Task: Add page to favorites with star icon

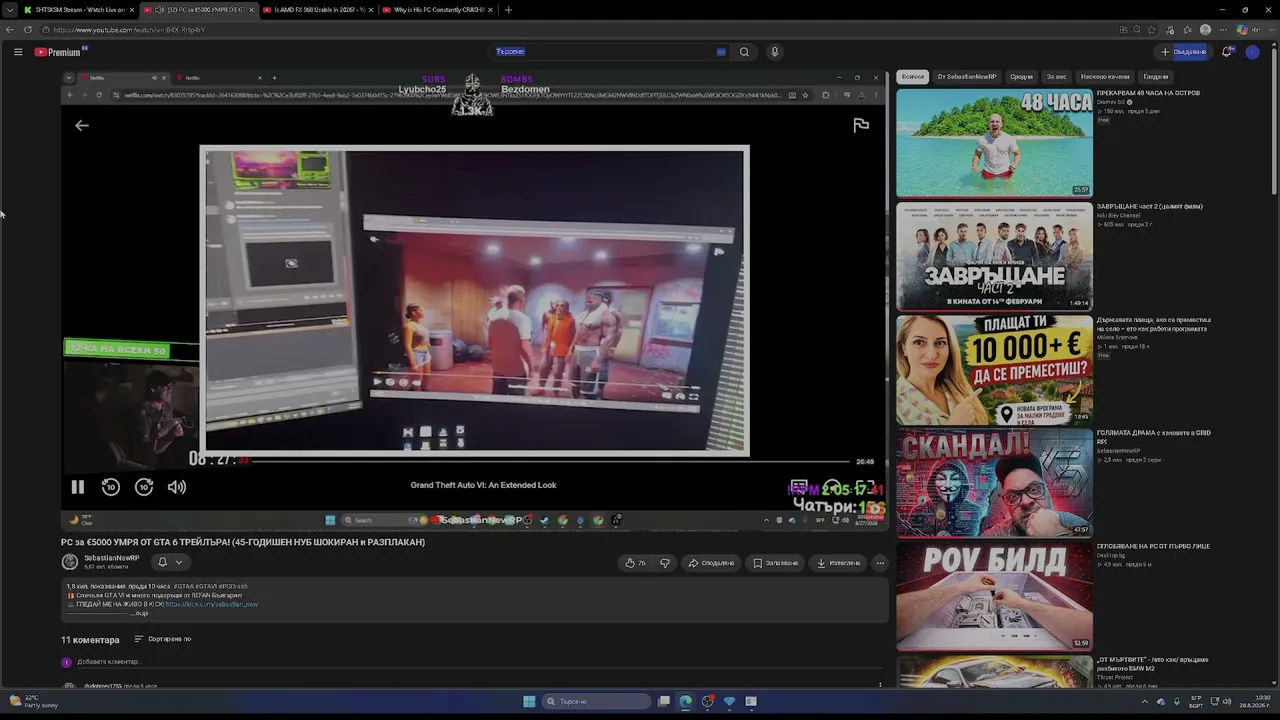Action: tap(1152, 30)
